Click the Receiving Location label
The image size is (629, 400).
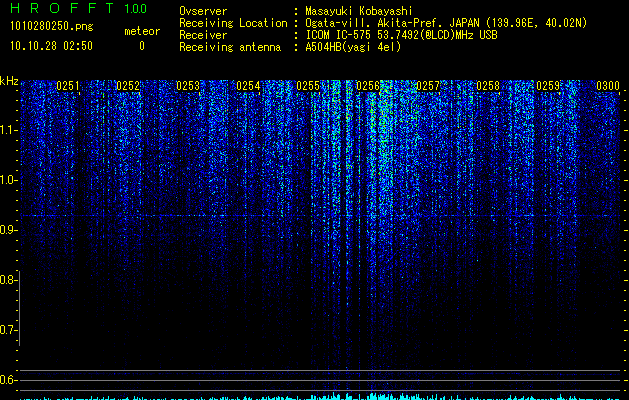tap(233, 23)
